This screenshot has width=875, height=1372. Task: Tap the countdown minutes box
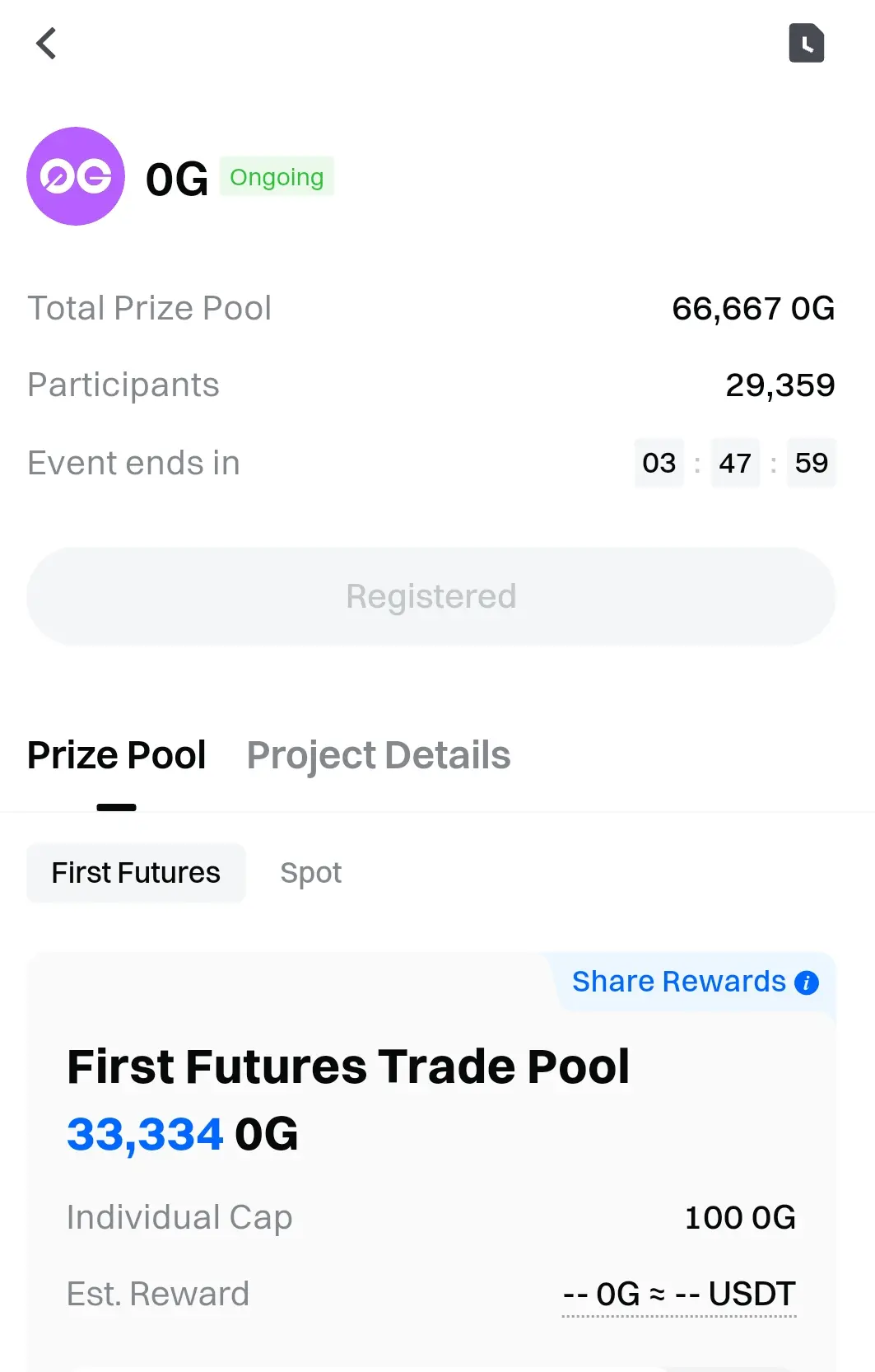pyautogui.click(x=735, y=463)
